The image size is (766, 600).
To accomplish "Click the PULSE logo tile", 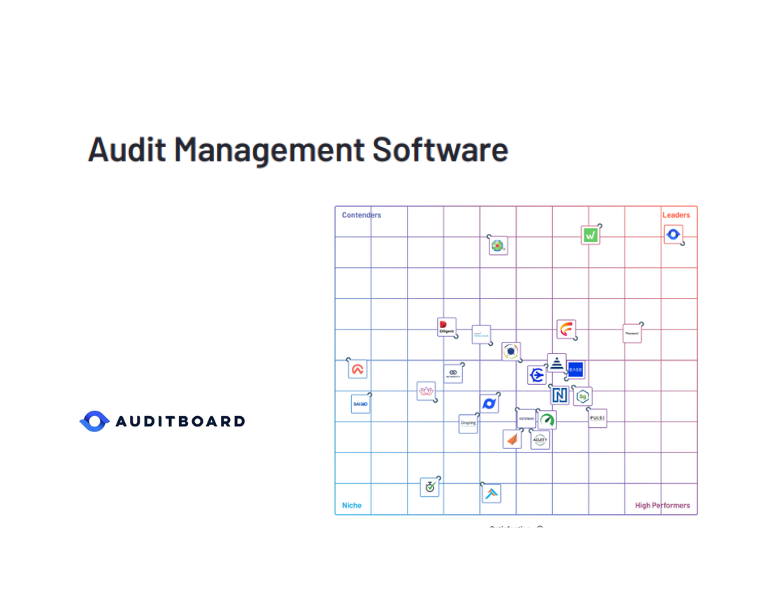I will coord(597,418).
